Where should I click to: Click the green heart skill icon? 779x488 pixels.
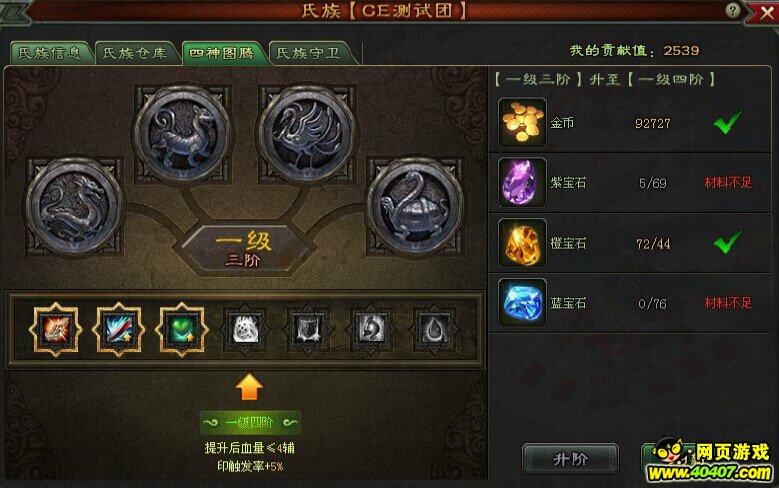[182, 329]
